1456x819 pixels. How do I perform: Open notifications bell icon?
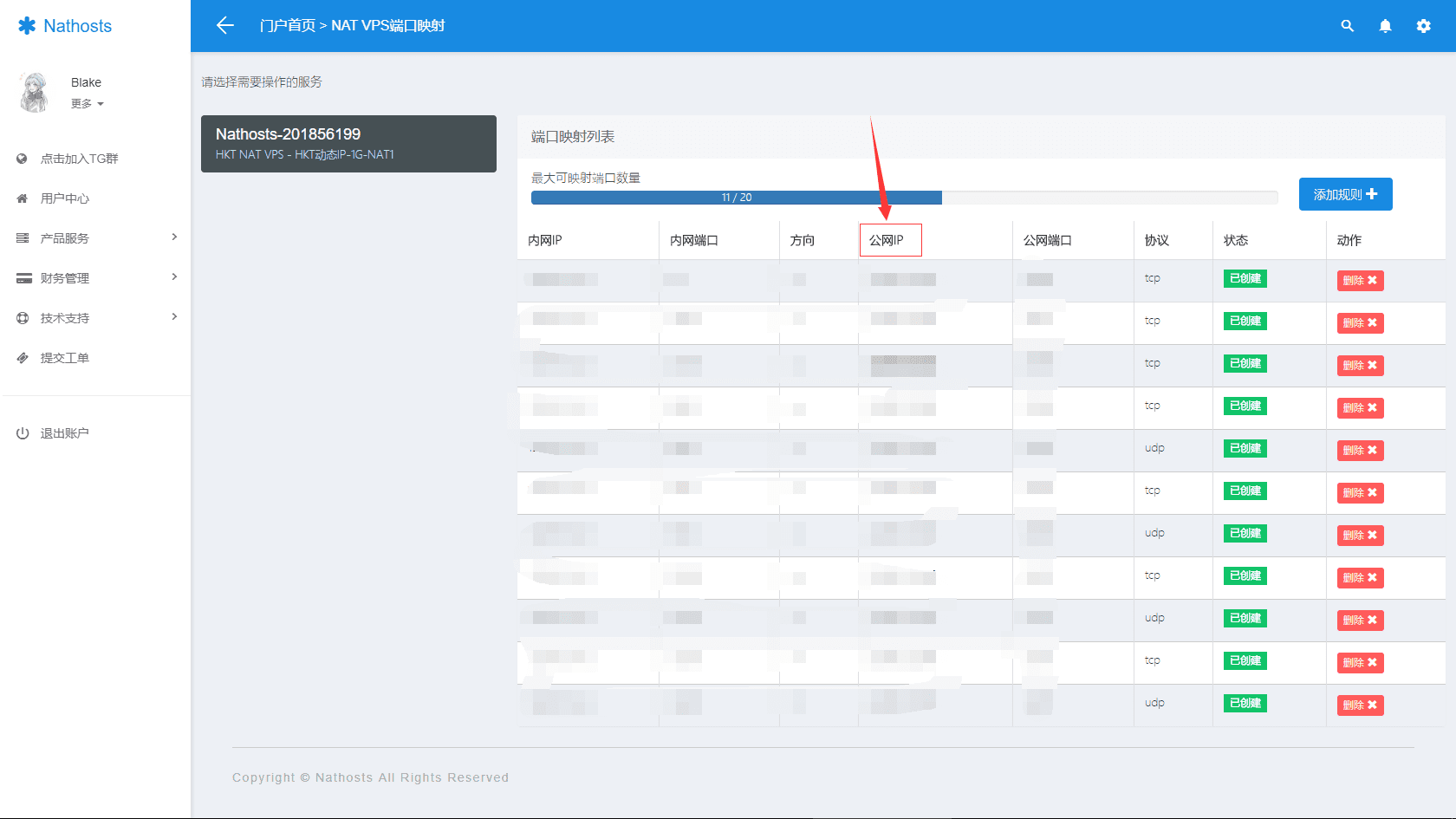(1385, 26)
